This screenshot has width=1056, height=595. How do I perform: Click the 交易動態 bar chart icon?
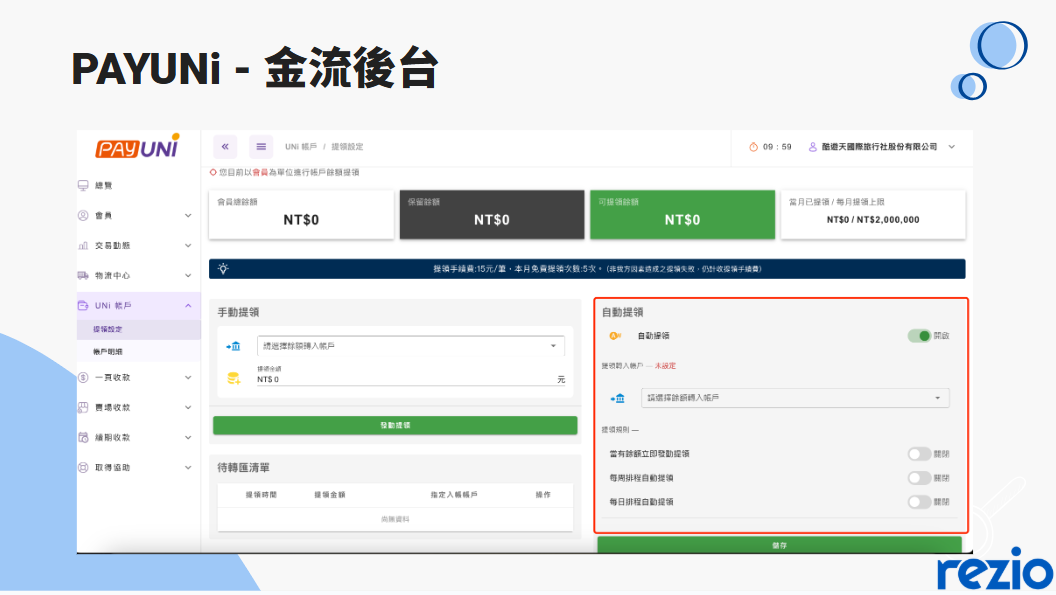(x=83, y=245)
